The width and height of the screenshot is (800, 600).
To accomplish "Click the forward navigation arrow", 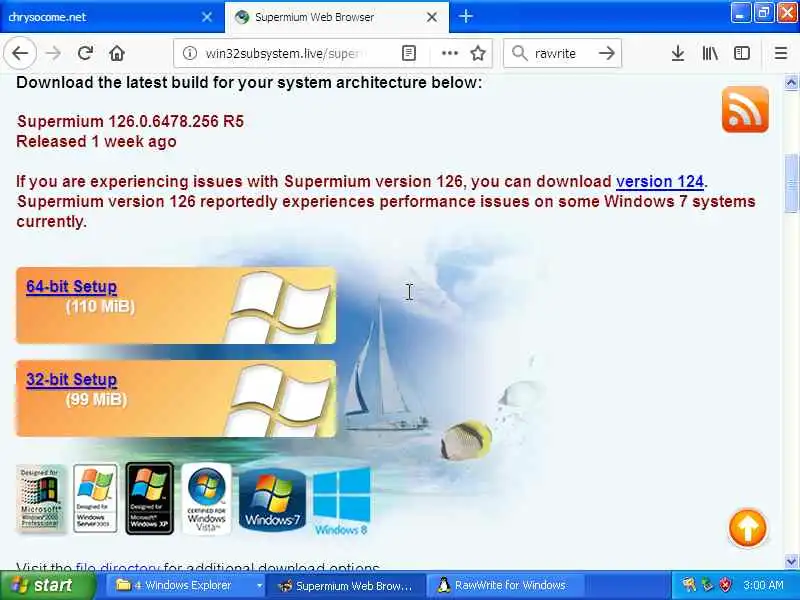I will pos(53,53).
